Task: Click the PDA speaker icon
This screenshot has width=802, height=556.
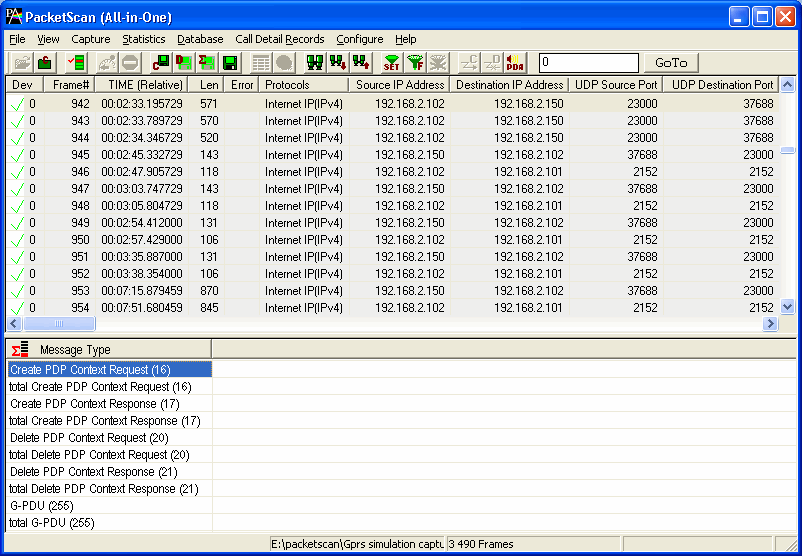Action: pos(515,63)
